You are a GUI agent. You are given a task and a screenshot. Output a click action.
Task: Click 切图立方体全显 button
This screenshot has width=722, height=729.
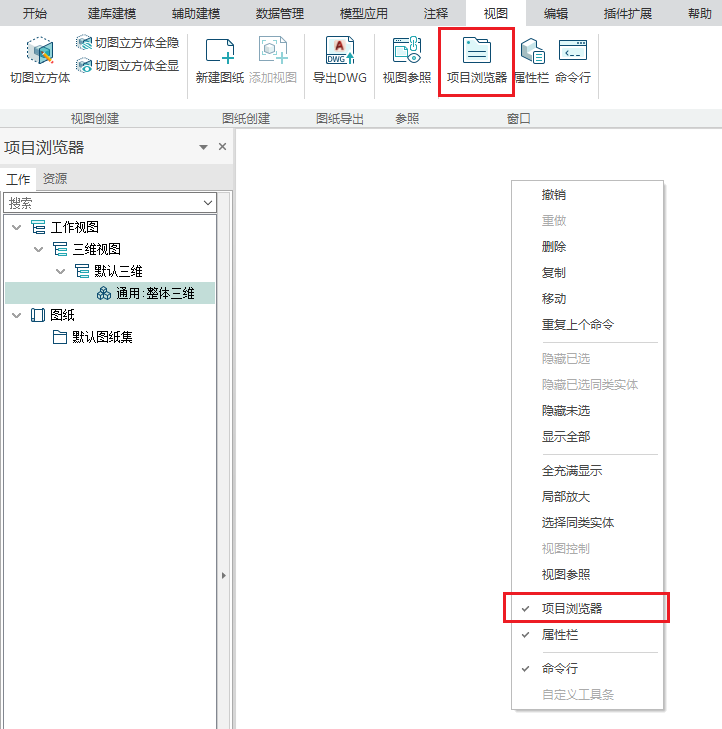pyautogui.click(x=128, y=66)
